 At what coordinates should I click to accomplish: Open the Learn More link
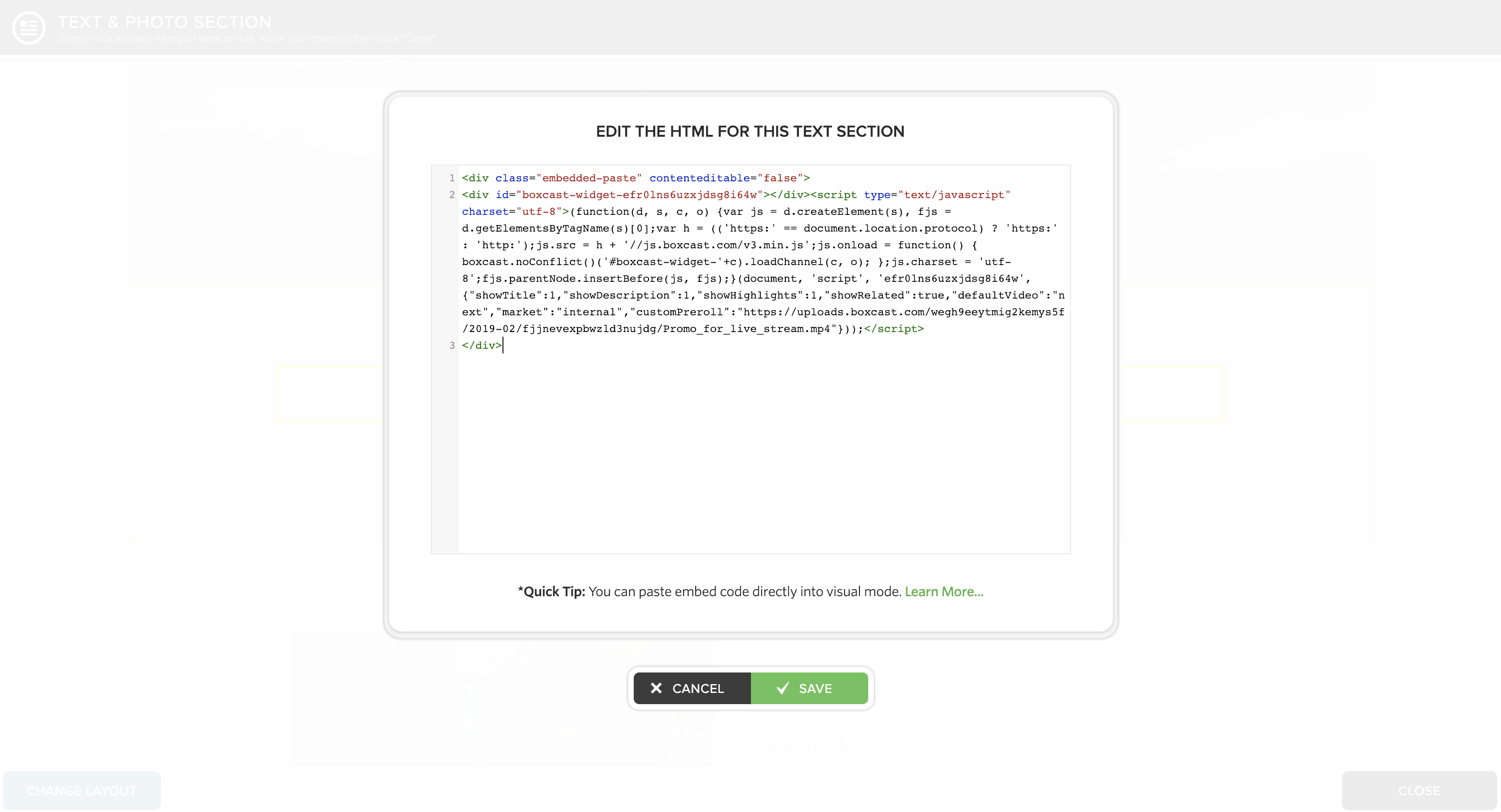click(944, 591)
